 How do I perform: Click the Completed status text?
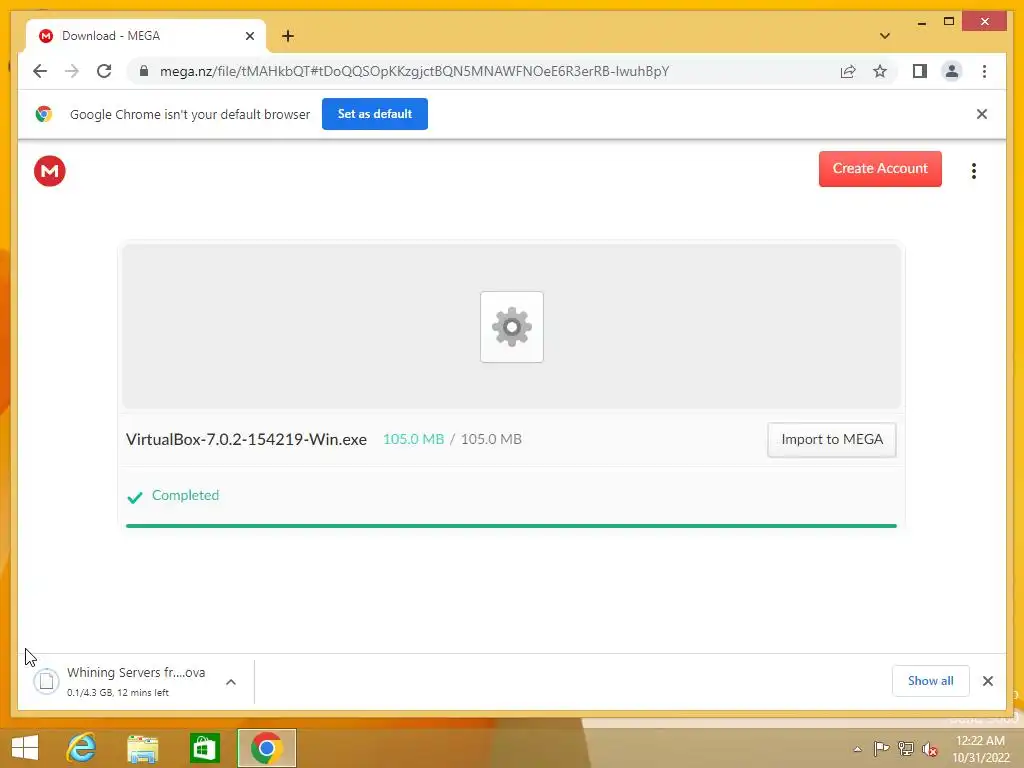pyautogui.click(x=185, y=495)
